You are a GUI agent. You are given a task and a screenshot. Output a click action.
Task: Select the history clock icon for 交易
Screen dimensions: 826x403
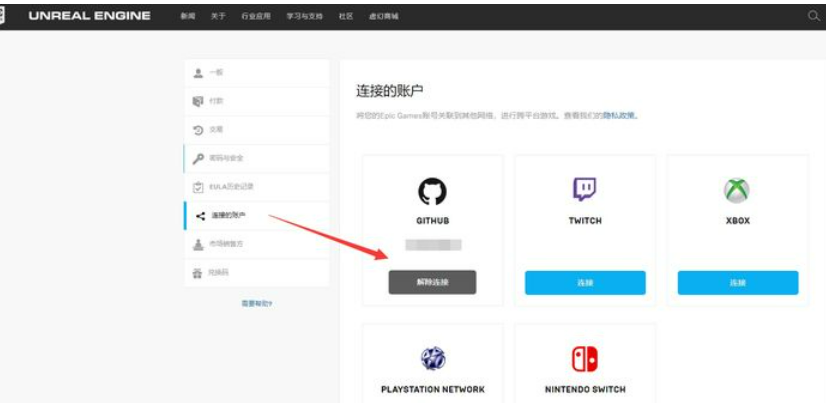point(198,130)
